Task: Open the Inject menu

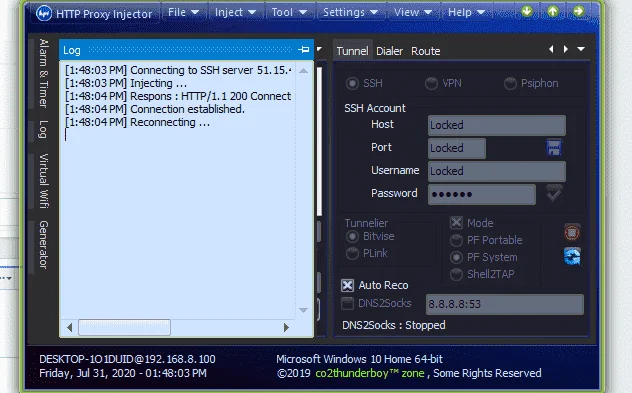Action: (x=235, y=12)
